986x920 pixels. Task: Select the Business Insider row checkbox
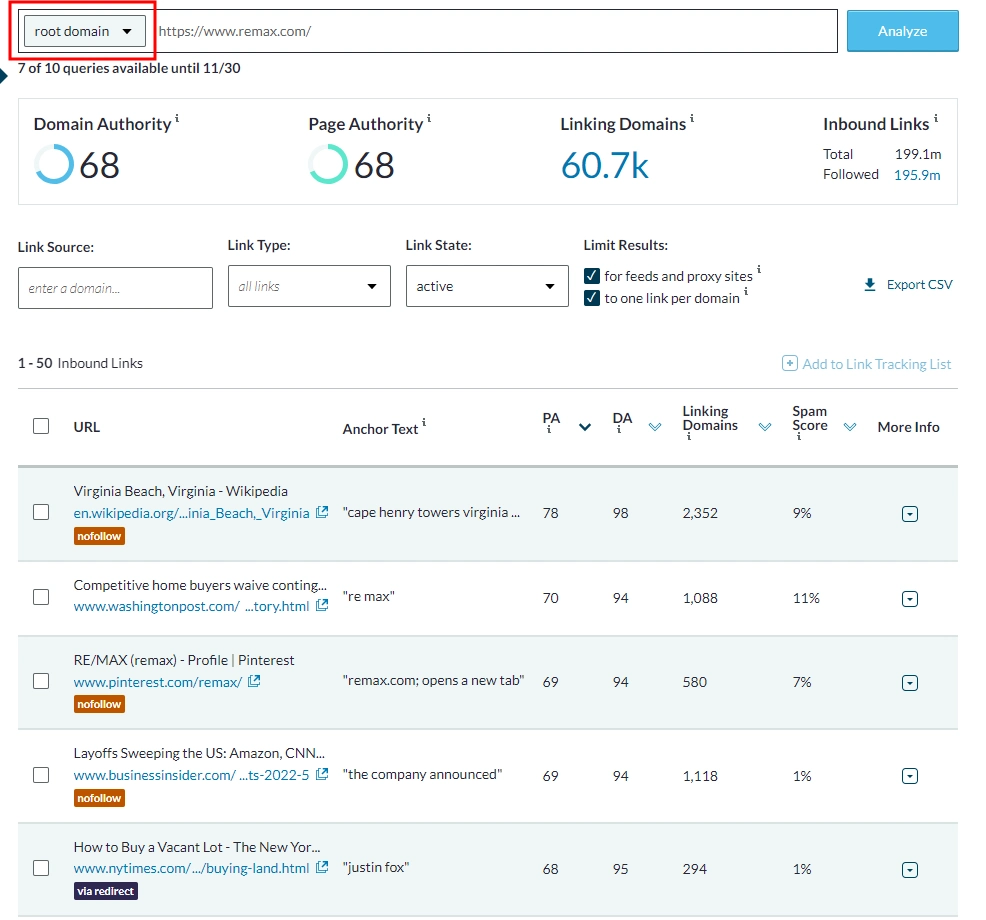41,775
